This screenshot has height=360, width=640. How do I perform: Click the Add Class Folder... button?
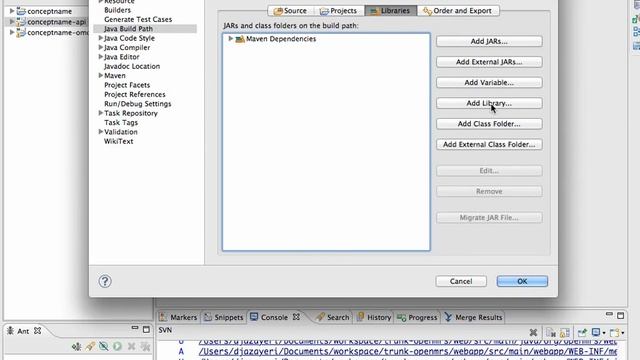coord(489,124)
